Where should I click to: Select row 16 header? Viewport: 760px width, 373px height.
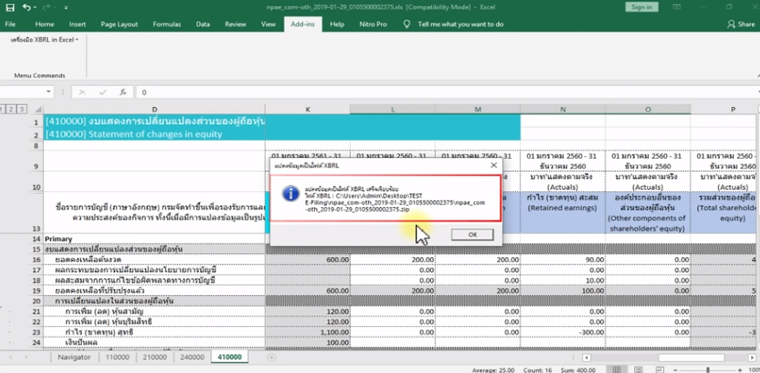coord(35,260)
